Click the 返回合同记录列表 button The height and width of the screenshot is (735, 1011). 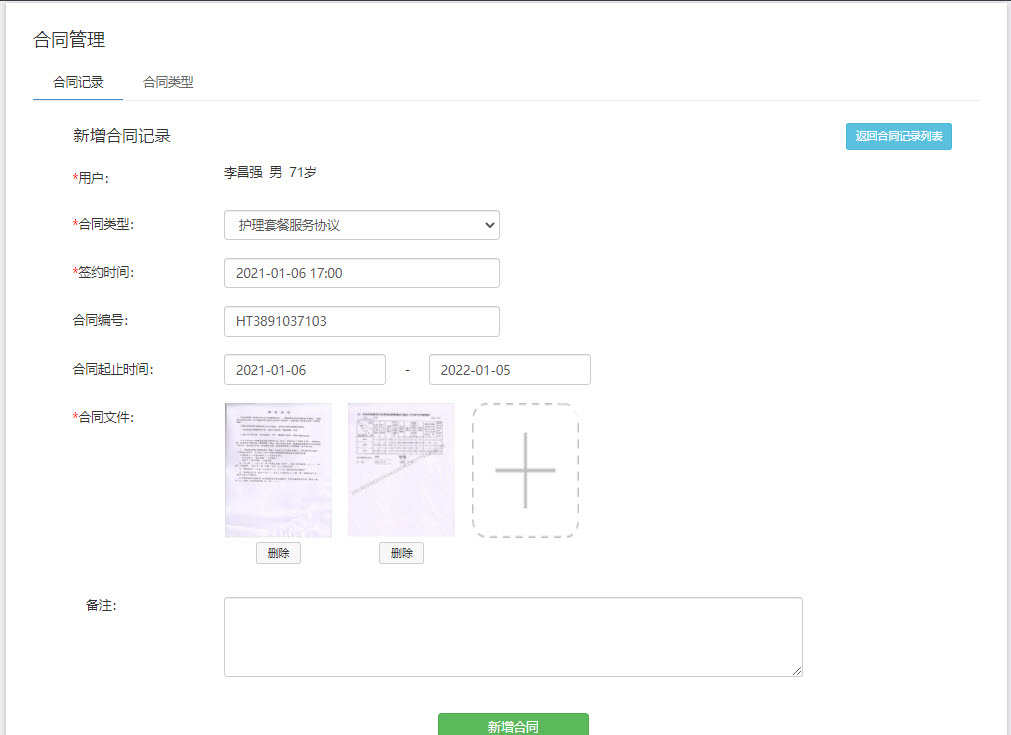point(898,136)
